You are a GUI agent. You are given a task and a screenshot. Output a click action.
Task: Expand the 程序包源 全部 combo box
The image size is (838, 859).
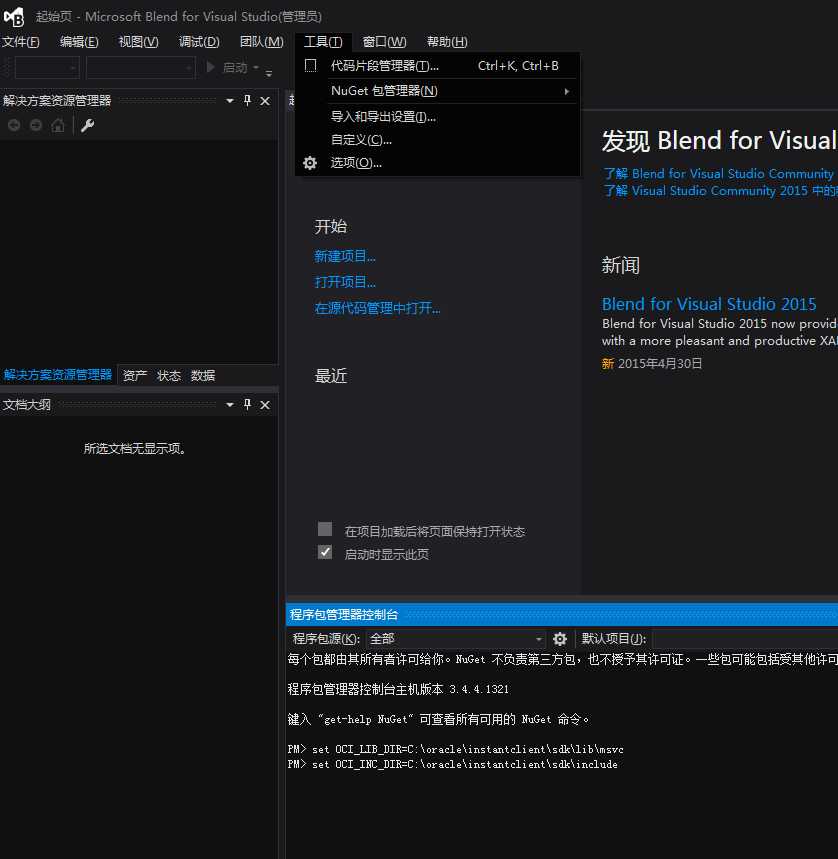(x=456, y=639)
